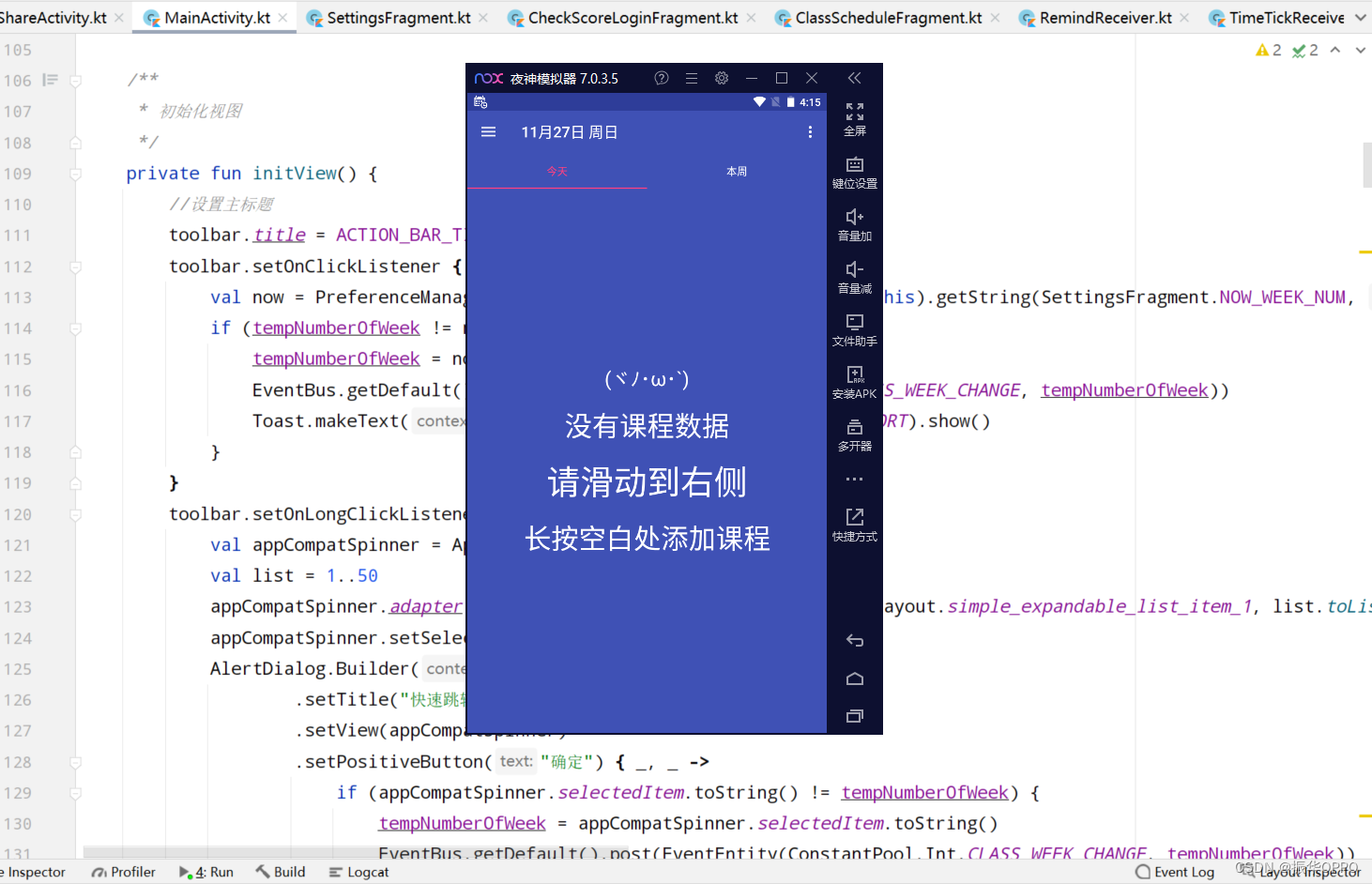Open the Event Log

pos(1175,872)
